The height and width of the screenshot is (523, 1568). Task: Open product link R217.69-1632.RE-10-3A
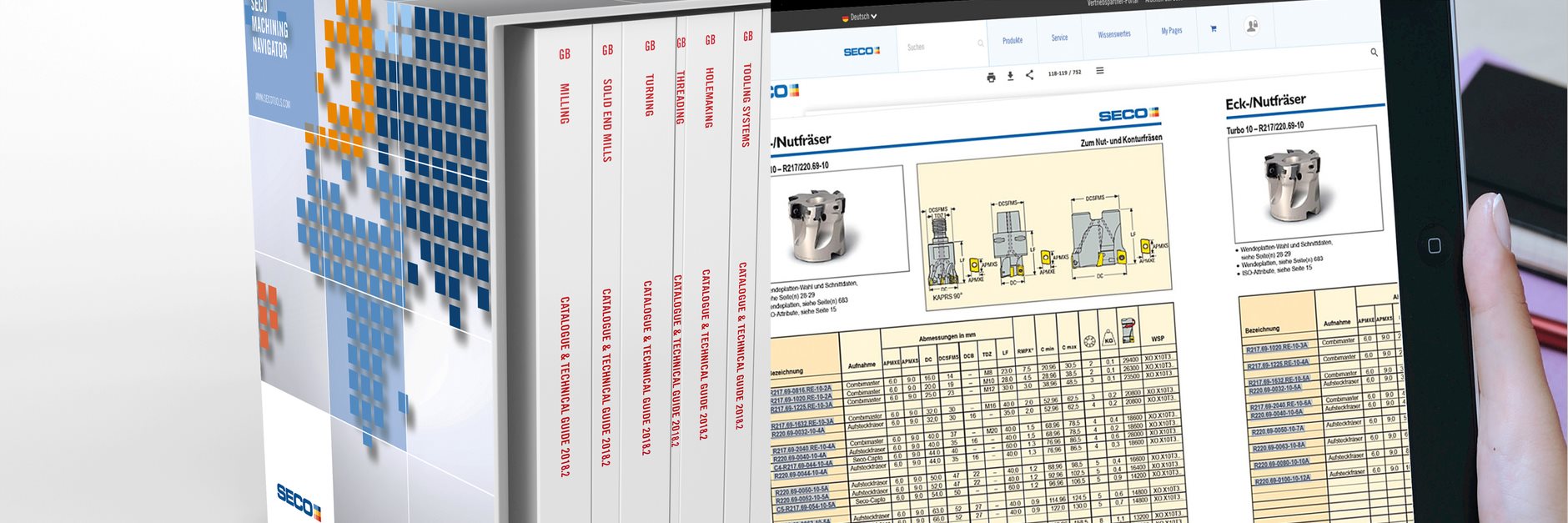802,425
